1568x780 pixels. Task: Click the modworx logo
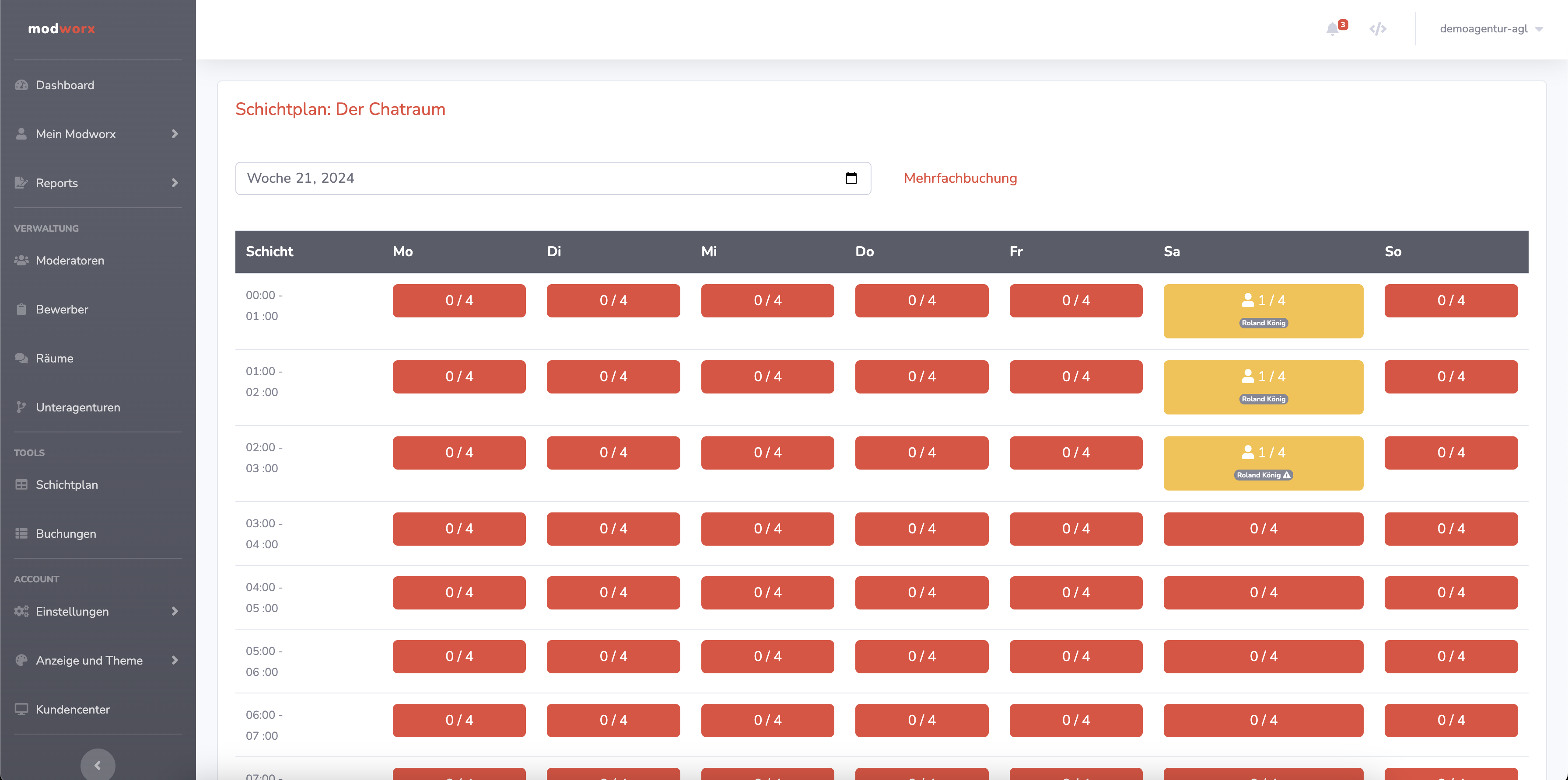point(62,28)
